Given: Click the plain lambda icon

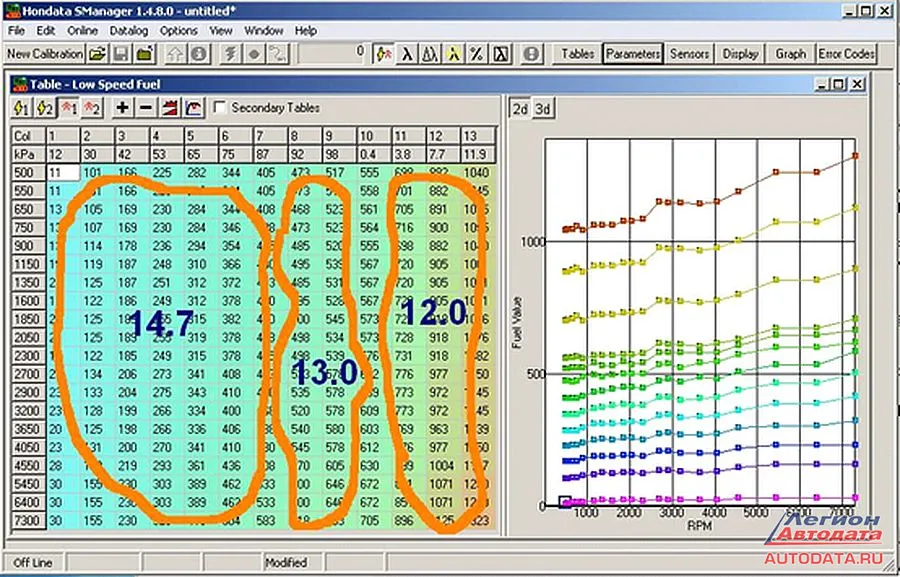Looking at the screenshot, I should [406, 54].
